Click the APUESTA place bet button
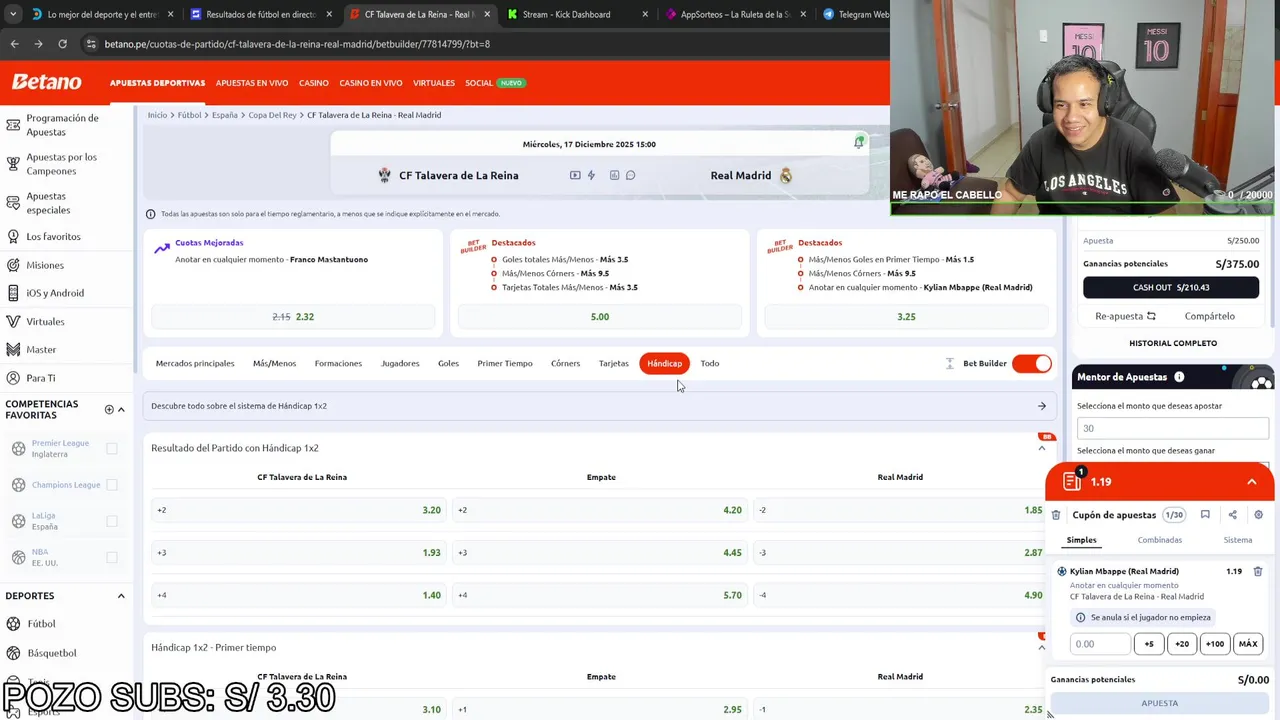1280x720 pixels. click(1160, 703)
